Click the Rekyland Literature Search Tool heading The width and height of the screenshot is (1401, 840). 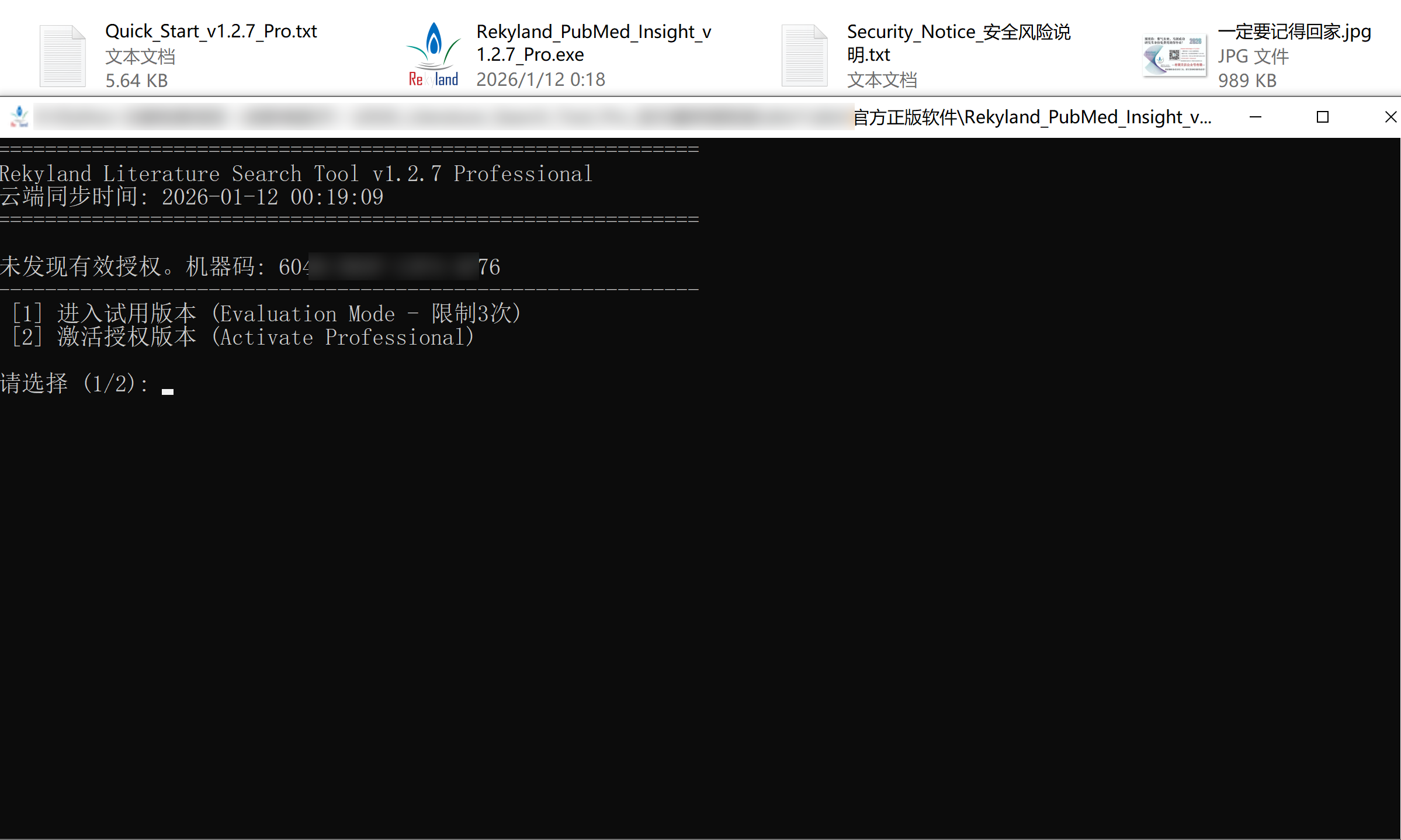pos(296,173)
